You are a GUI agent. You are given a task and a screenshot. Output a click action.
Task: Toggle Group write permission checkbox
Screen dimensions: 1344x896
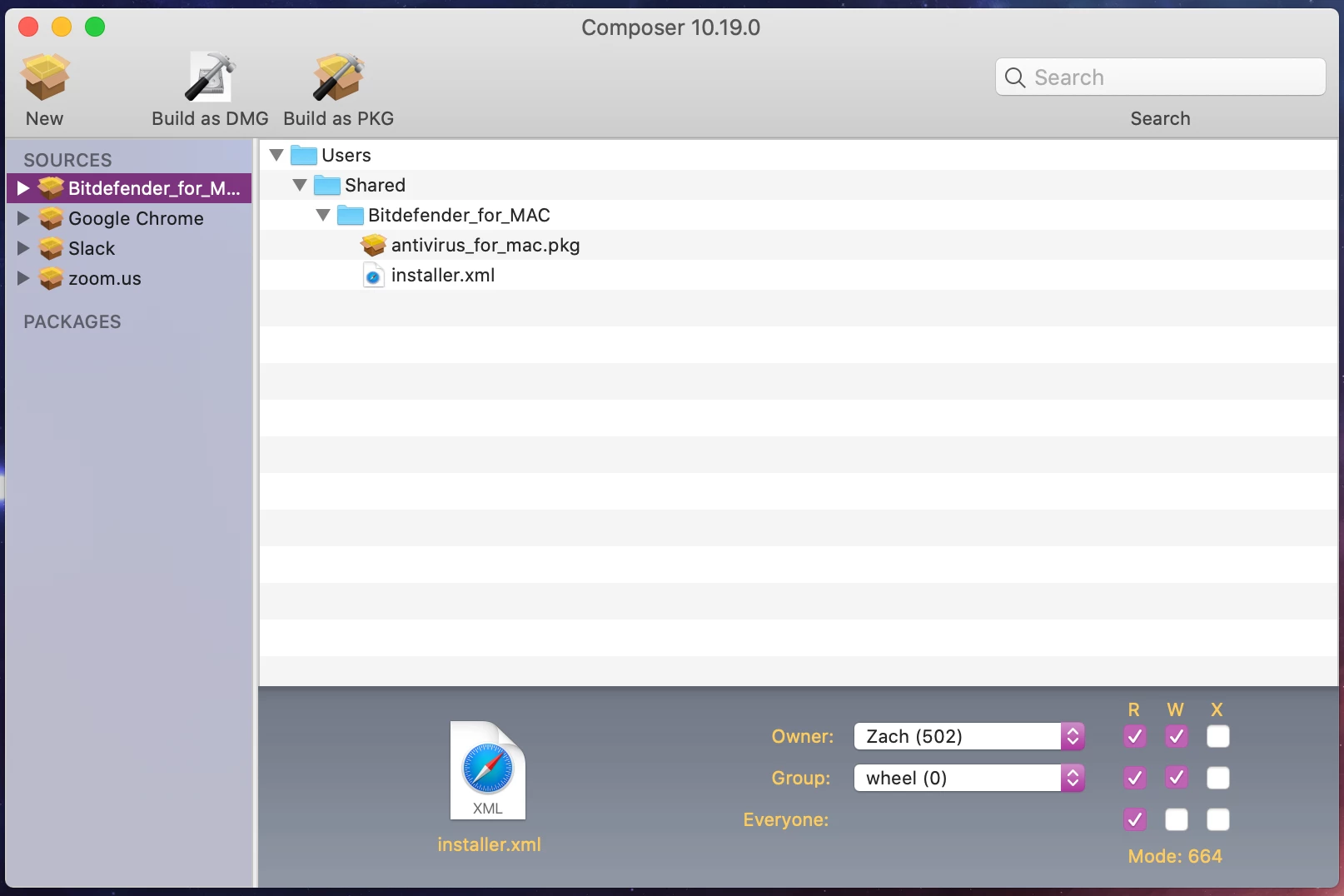[1176, 778]
